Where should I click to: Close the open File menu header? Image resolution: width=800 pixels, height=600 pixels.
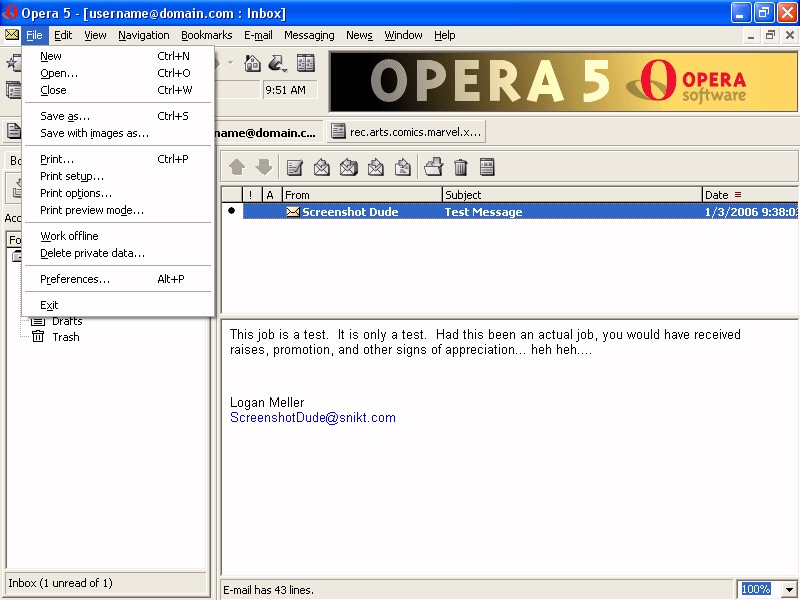click(x=34, y=35)
